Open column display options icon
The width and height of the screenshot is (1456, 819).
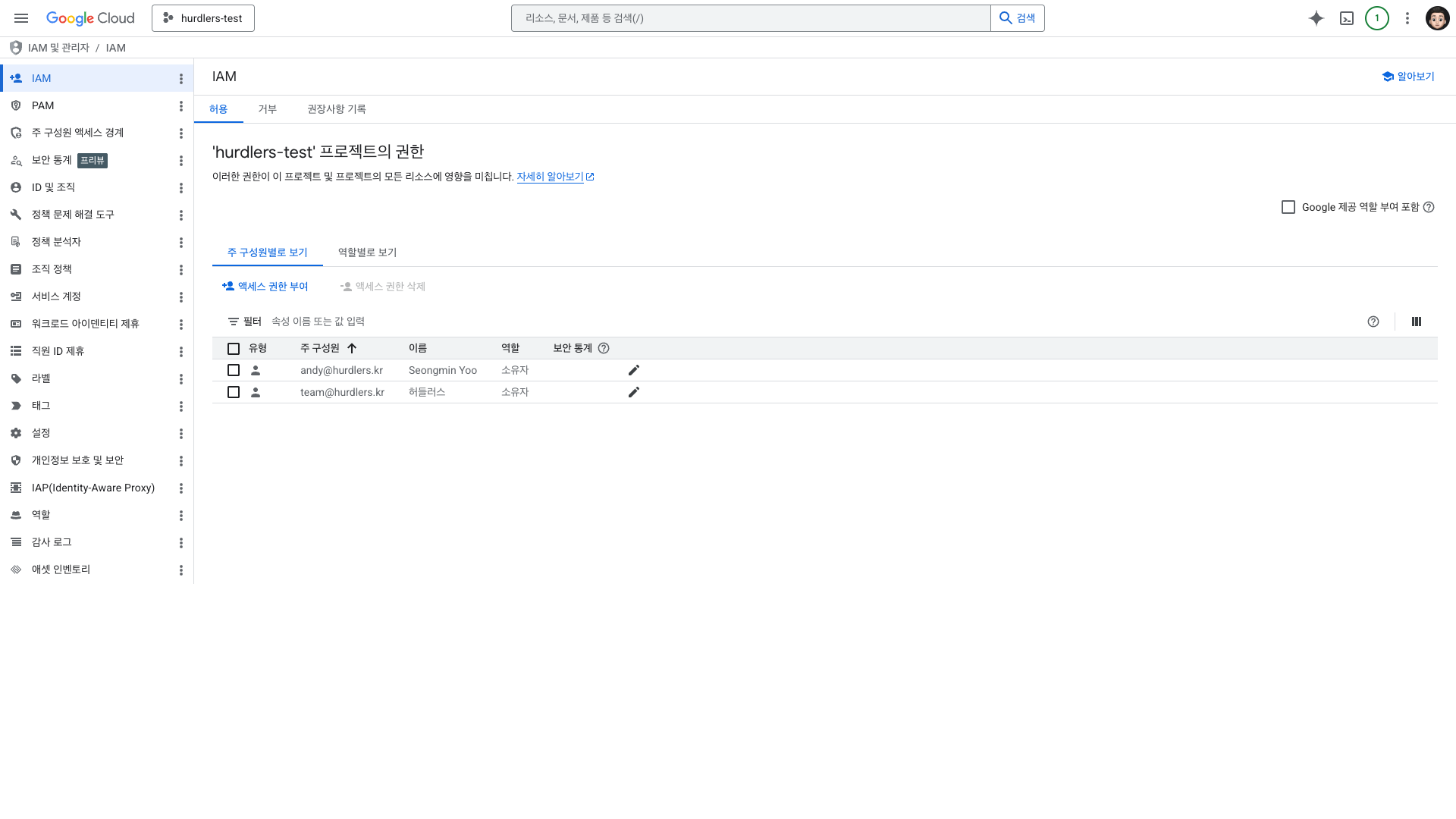pyautogui.click(x=1417, y=322)
